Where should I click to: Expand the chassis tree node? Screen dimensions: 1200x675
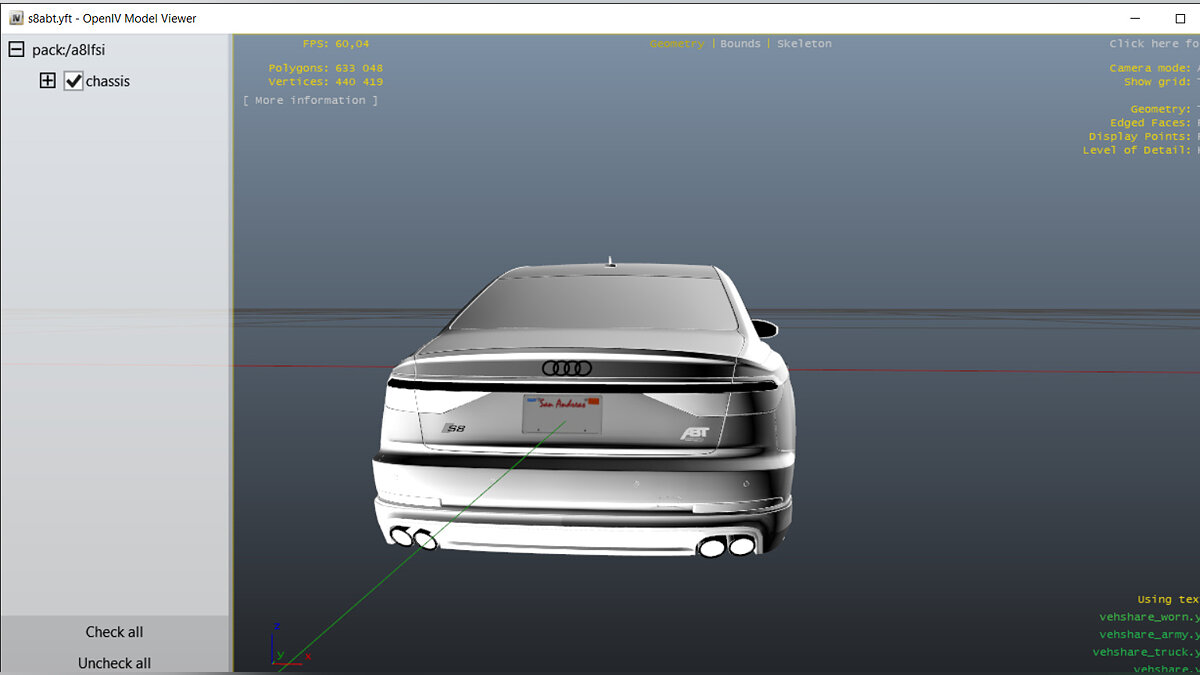47,81
